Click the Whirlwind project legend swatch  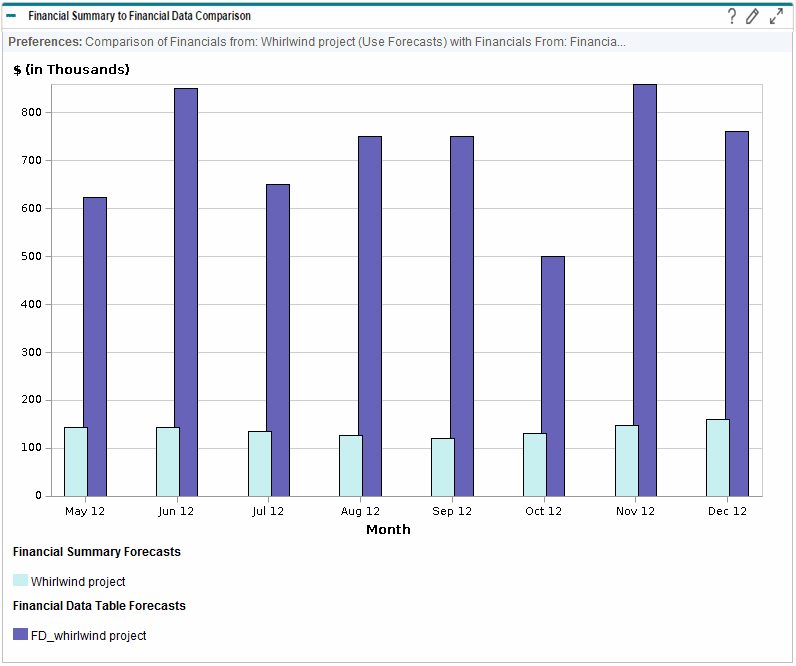click(x=21, y=581)
